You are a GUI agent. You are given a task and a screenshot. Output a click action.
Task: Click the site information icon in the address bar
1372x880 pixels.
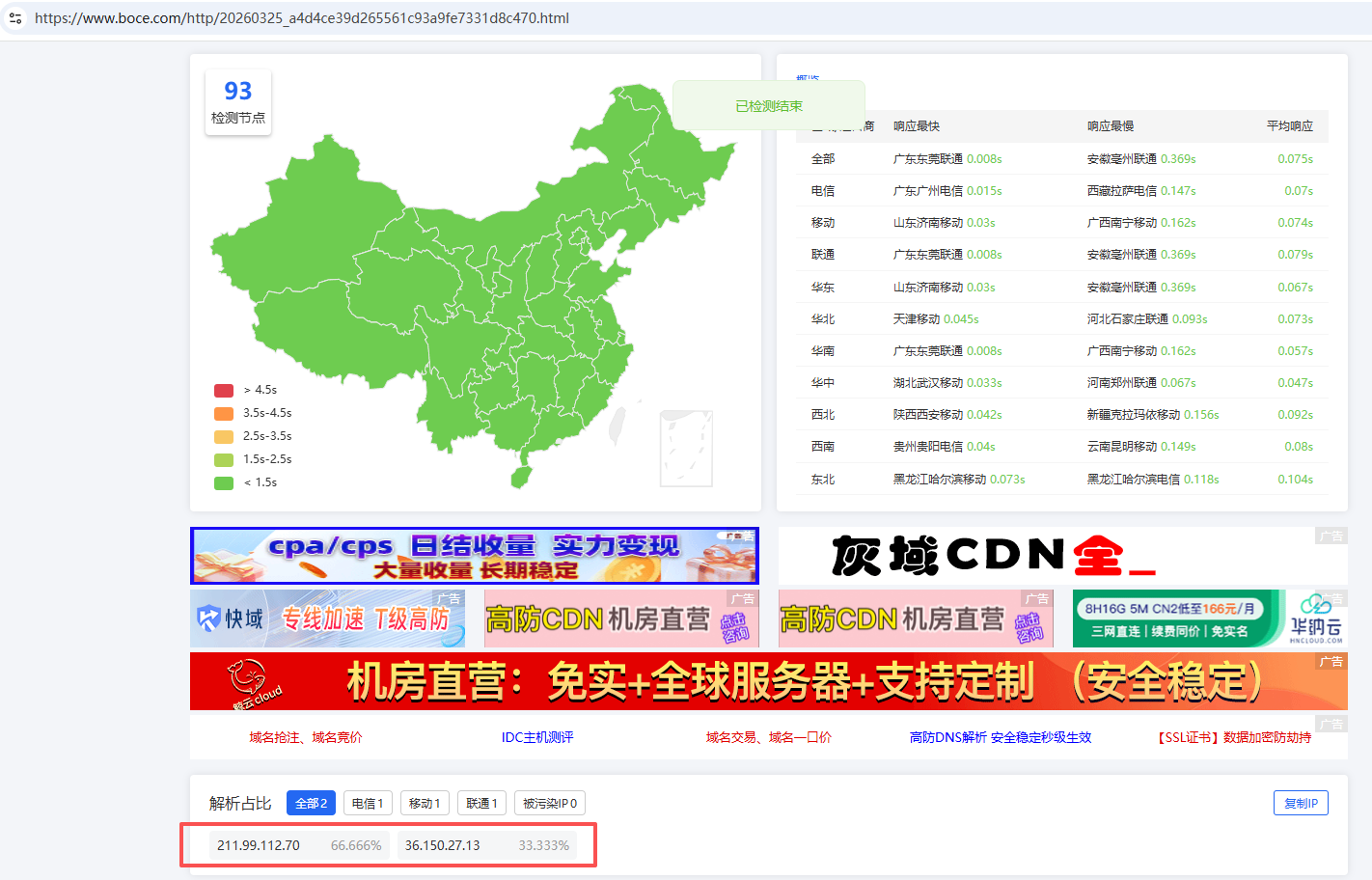coord(14,18)
